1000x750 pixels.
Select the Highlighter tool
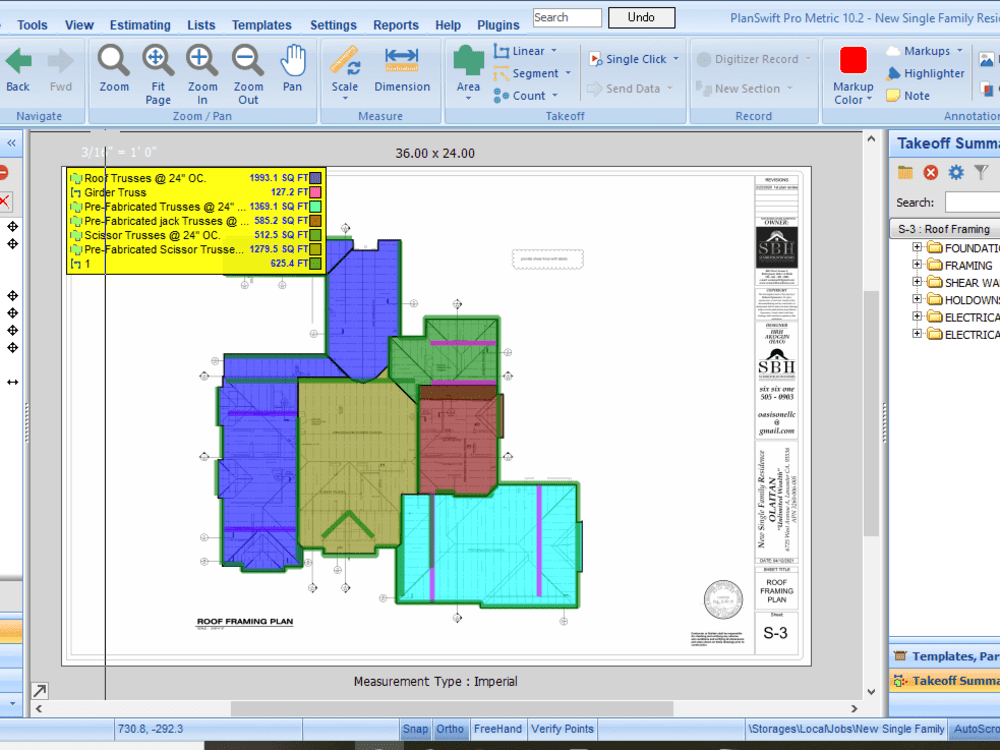pyautogui.click(x=925, y=73)
